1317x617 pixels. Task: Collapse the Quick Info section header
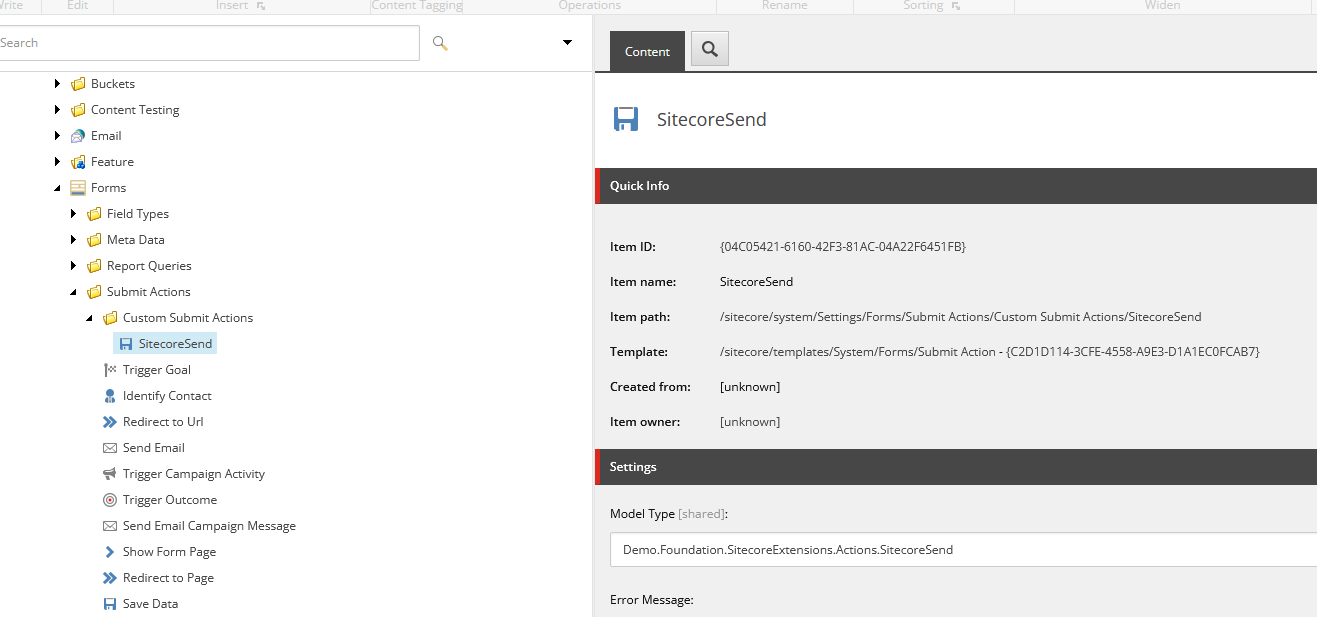point(955,186)
